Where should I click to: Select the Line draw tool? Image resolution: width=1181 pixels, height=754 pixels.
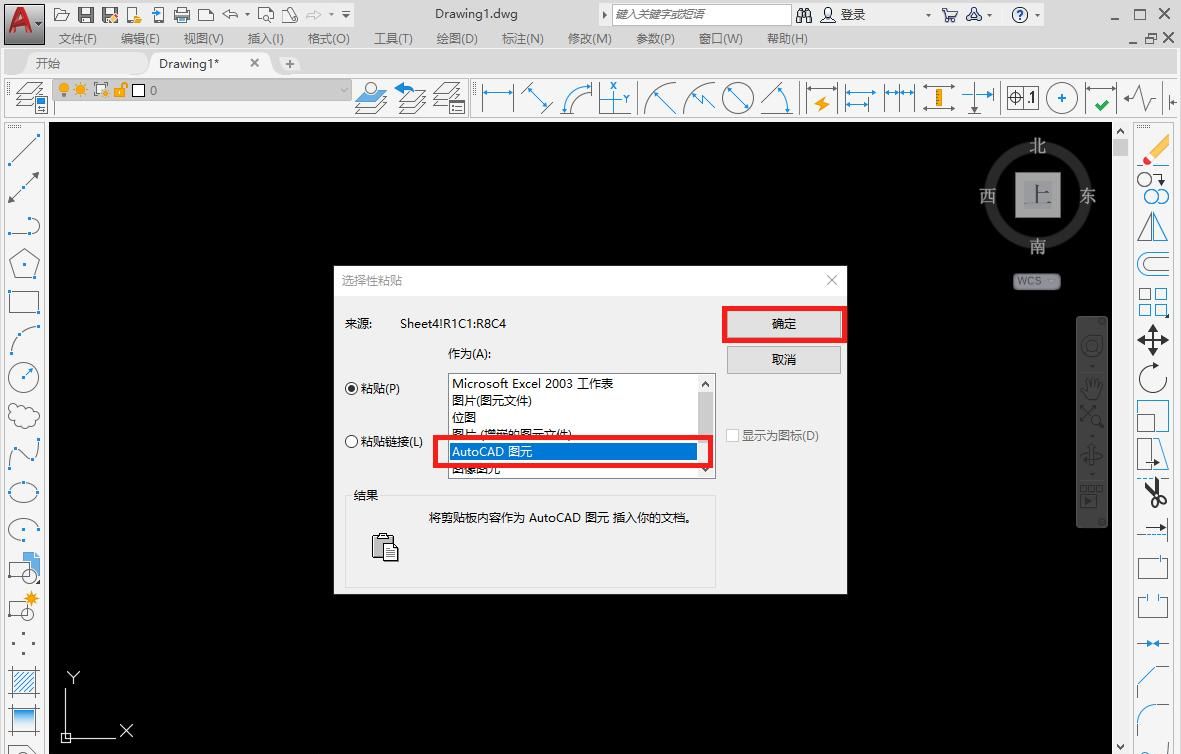point(23,148)
